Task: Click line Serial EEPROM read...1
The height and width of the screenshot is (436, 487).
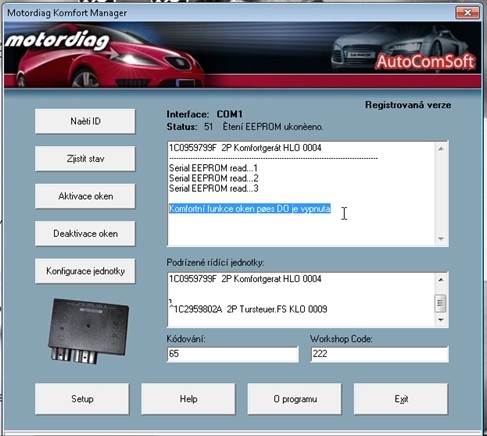Action: [x=213, y=168]
